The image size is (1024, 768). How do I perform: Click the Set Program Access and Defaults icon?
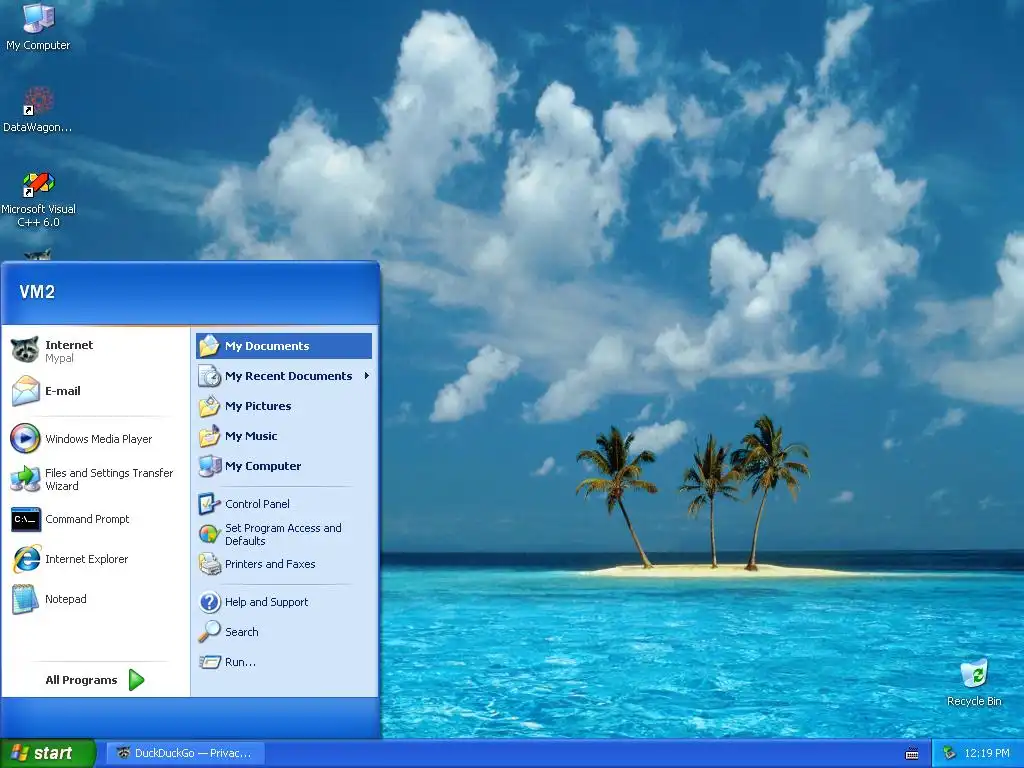pyautogui.click(x=210, y=534)
